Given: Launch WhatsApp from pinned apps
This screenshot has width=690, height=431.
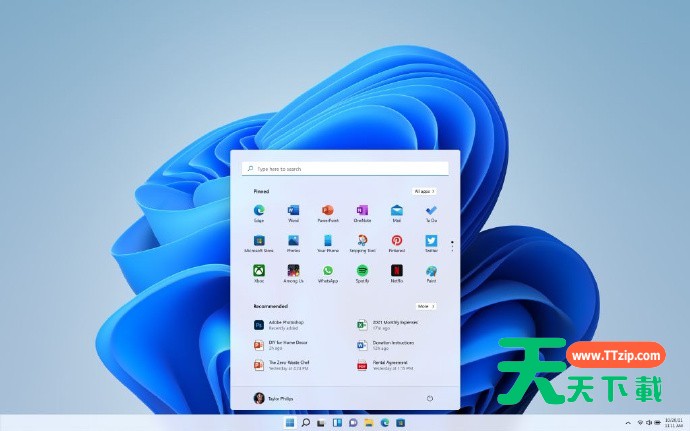Looking at the screenshot, I should 328,273.
